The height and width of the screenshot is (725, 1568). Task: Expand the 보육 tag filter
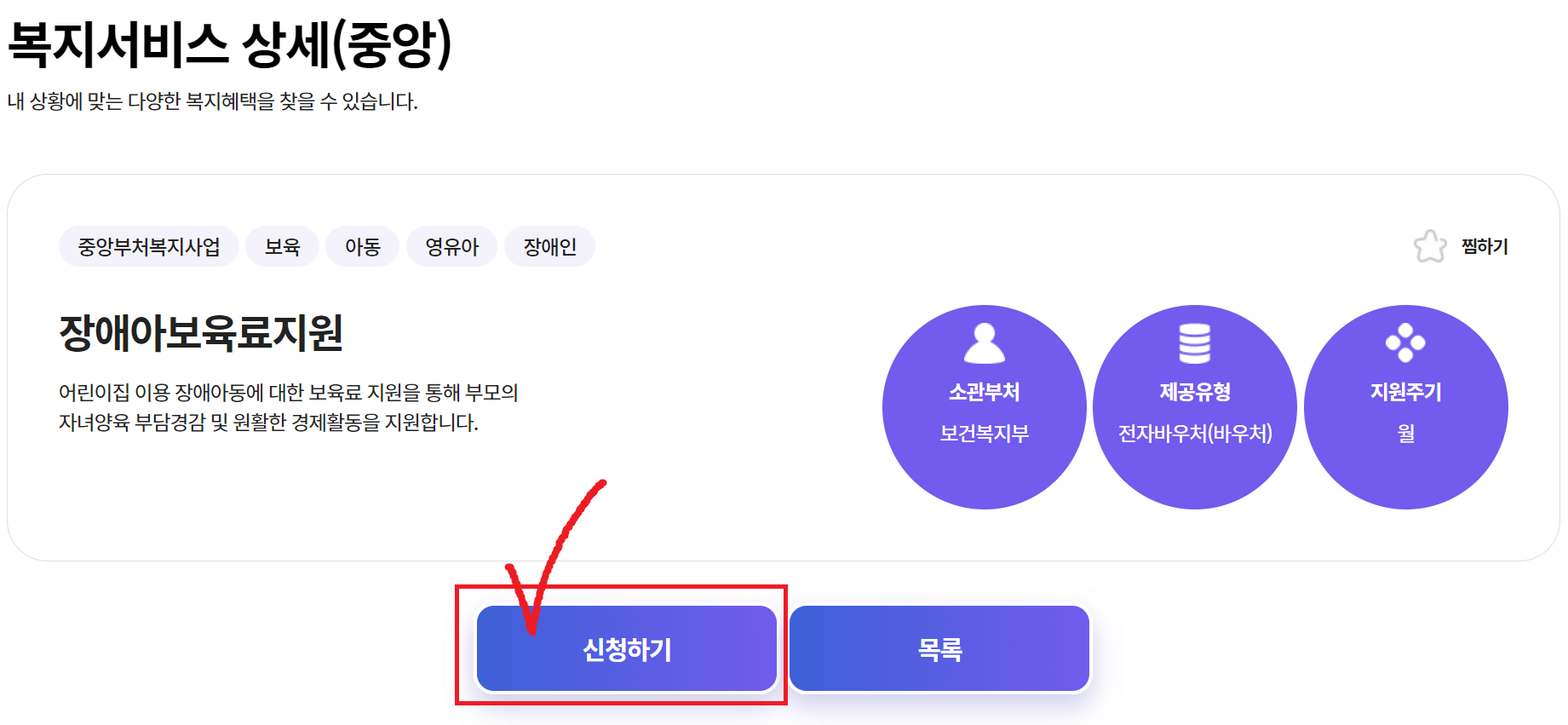click(x=282, y=246)
